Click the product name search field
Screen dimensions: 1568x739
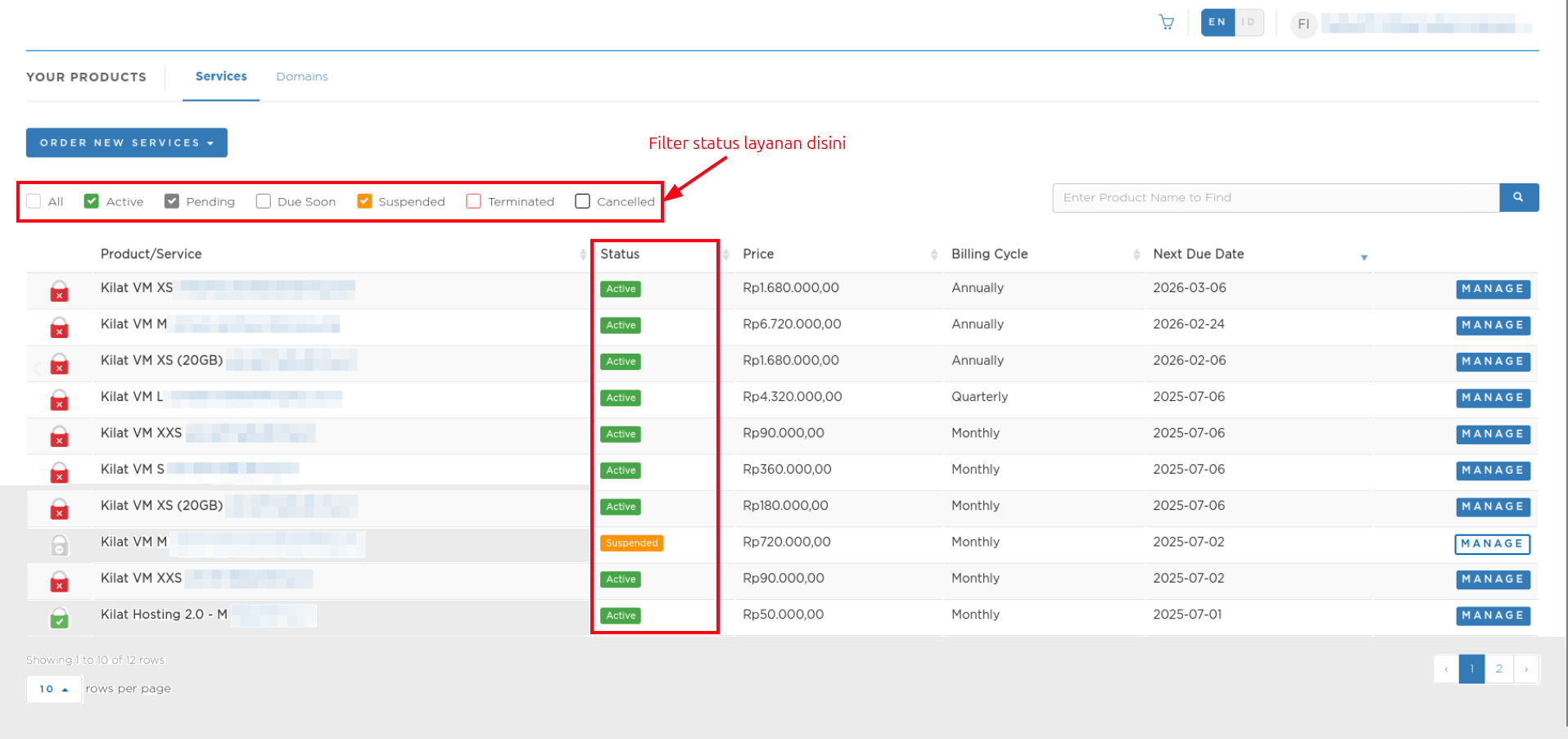click(x=1275, y=197)
